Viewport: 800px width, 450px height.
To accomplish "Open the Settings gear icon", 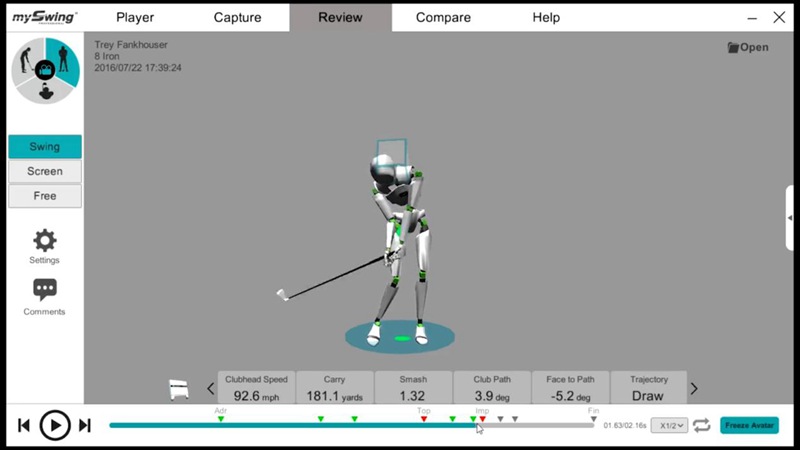I will 44,241.
